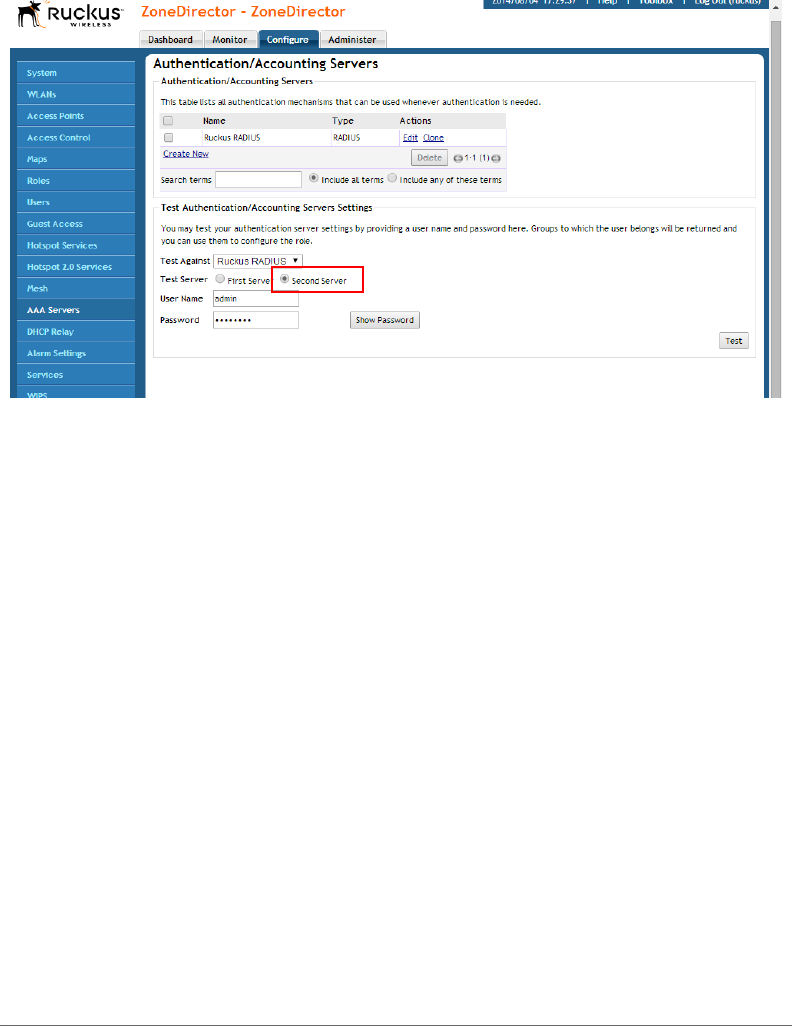The width and height of the screenshot is (792, 1026).
Task: Open Guest Access sidebar item
Action: pos(76,224)
